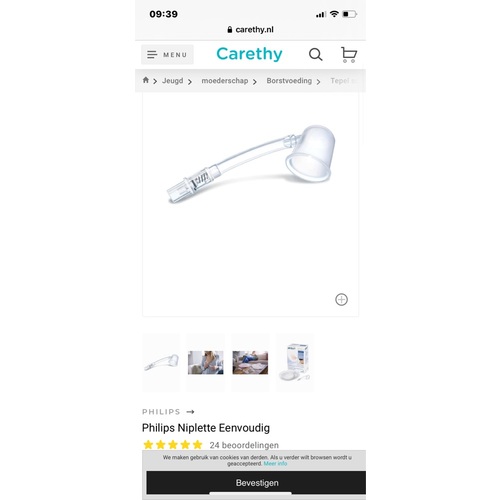
Task: Click the arrow next to PHILIPS
Action: (190, 412)
